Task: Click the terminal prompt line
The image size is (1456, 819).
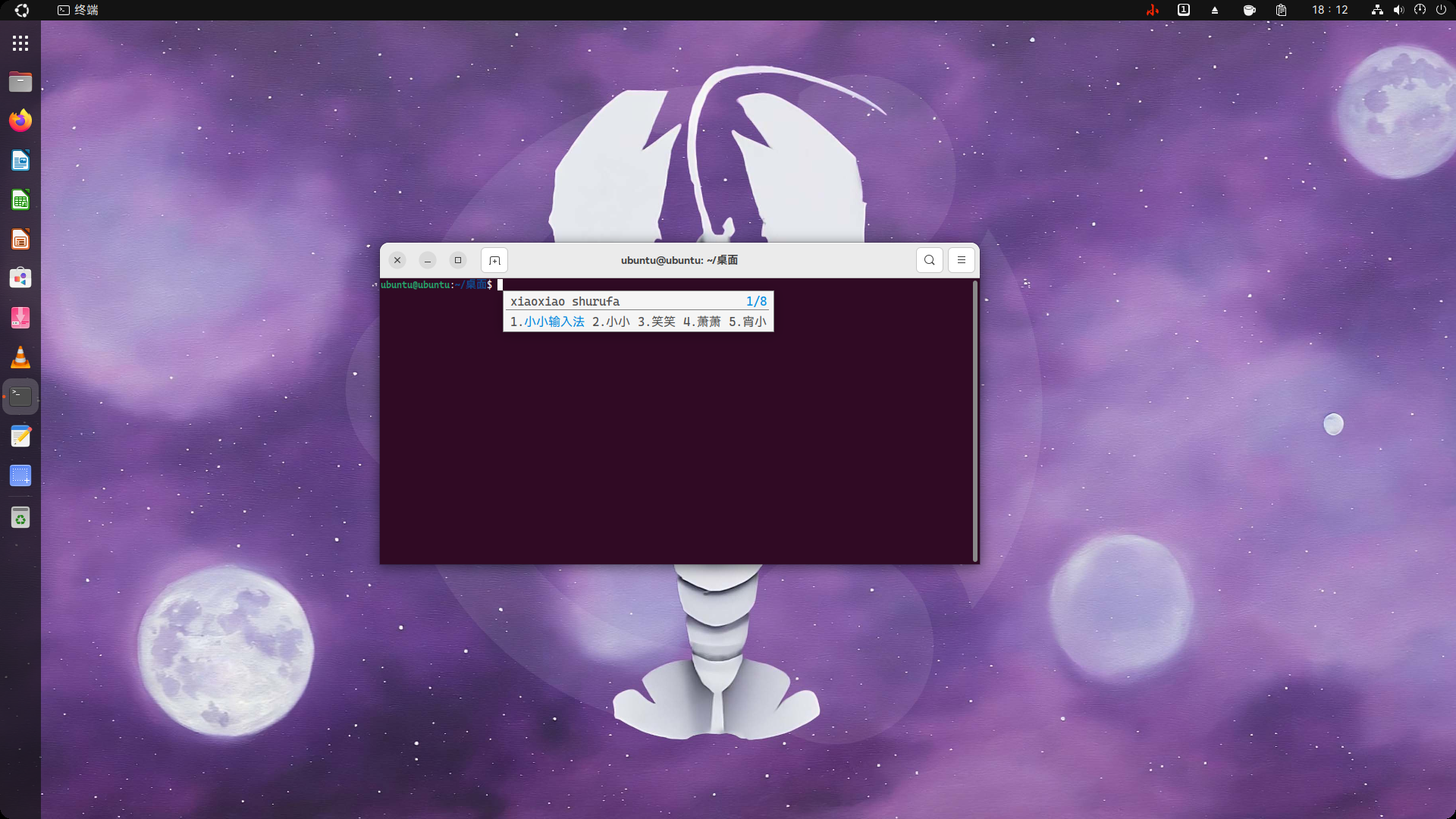Action: pyautogui.click(x=441, y=285)
